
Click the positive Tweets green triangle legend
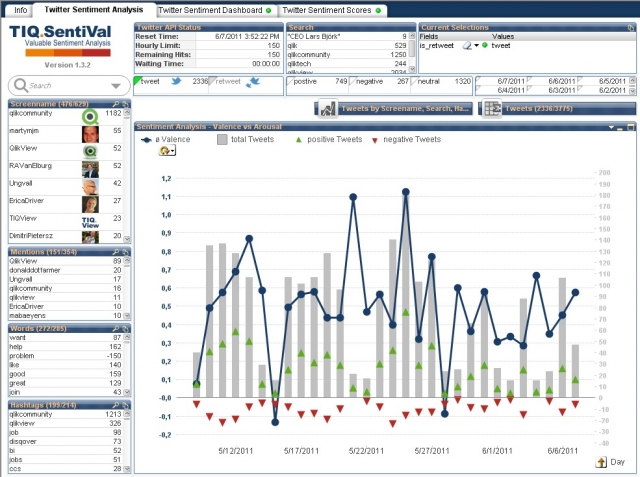[298, 140]
